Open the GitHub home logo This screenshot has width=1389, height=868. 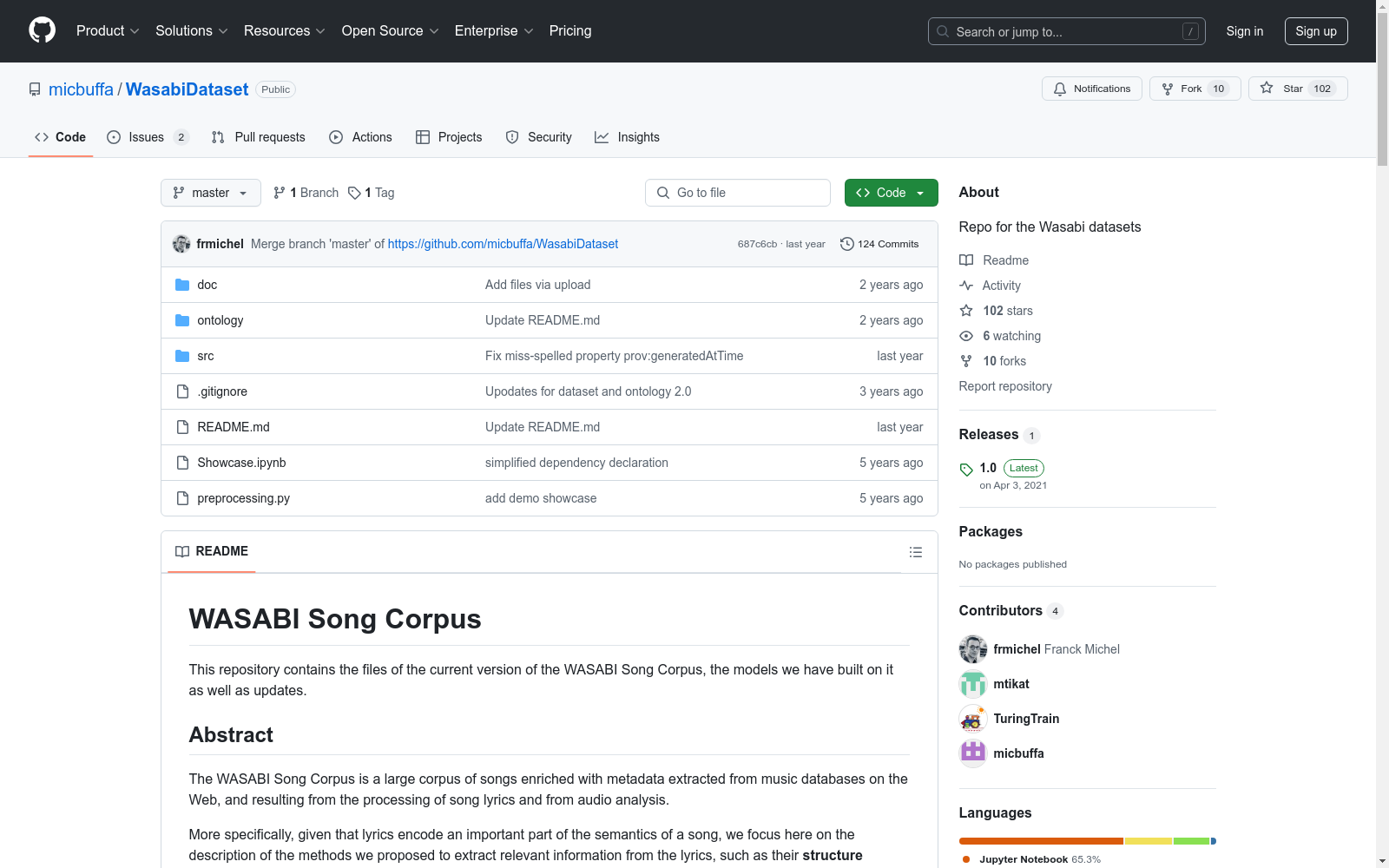pyautogui.click(x=42, y=30)
